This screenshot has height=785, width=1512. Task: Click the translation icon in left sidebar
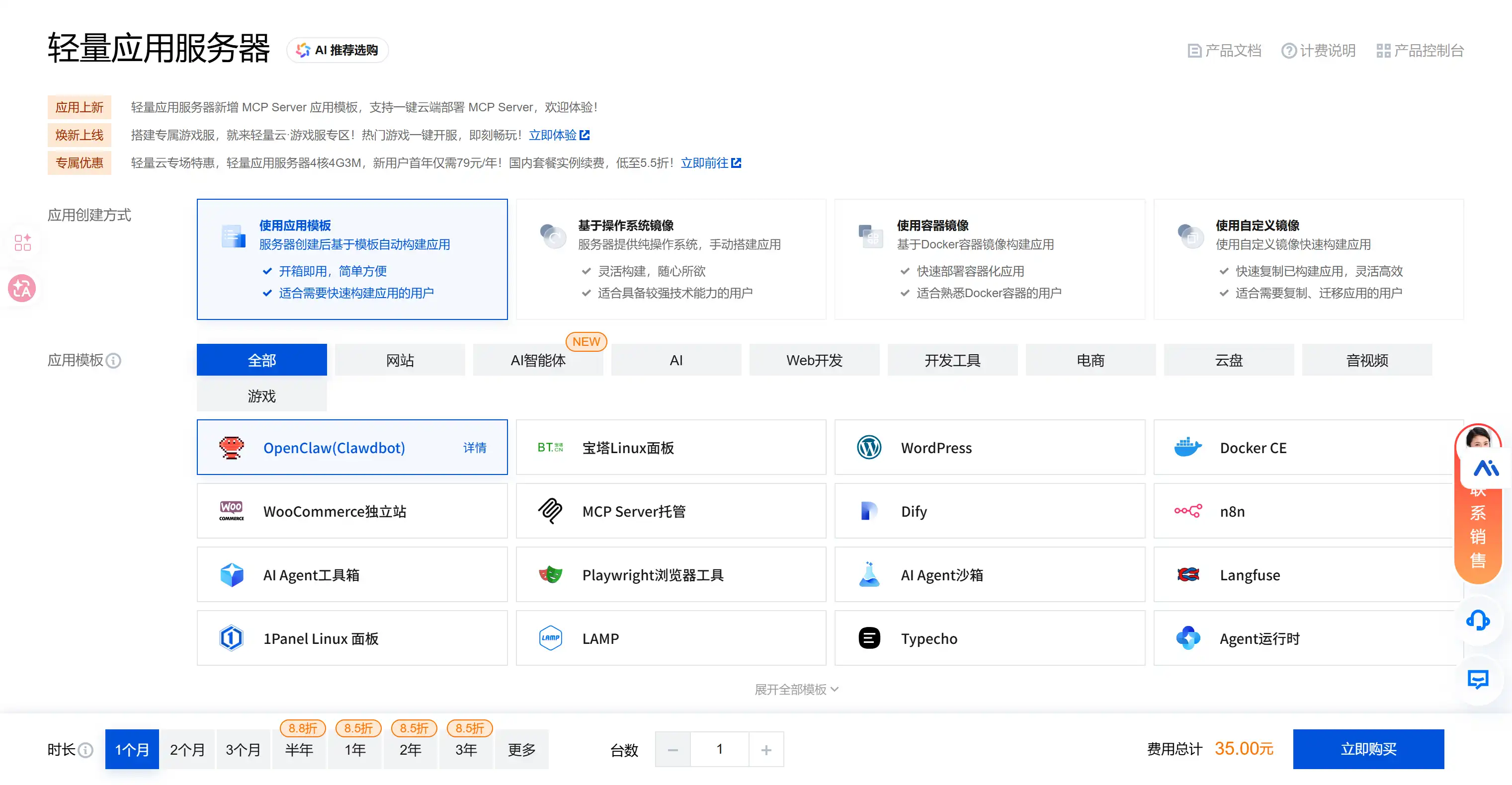coord(22,288)
